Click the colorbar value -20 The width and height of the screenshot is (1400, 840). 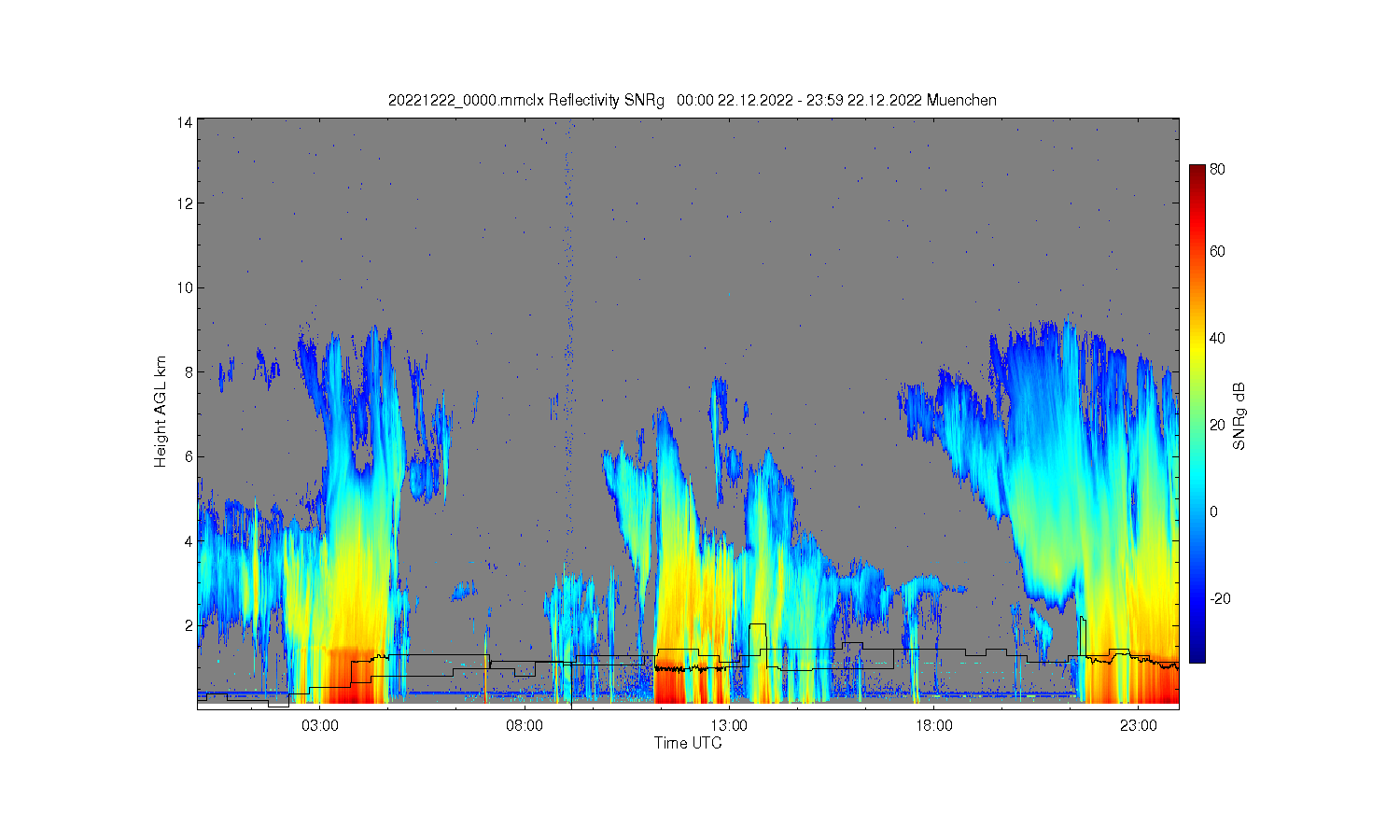click(1219, 598)
